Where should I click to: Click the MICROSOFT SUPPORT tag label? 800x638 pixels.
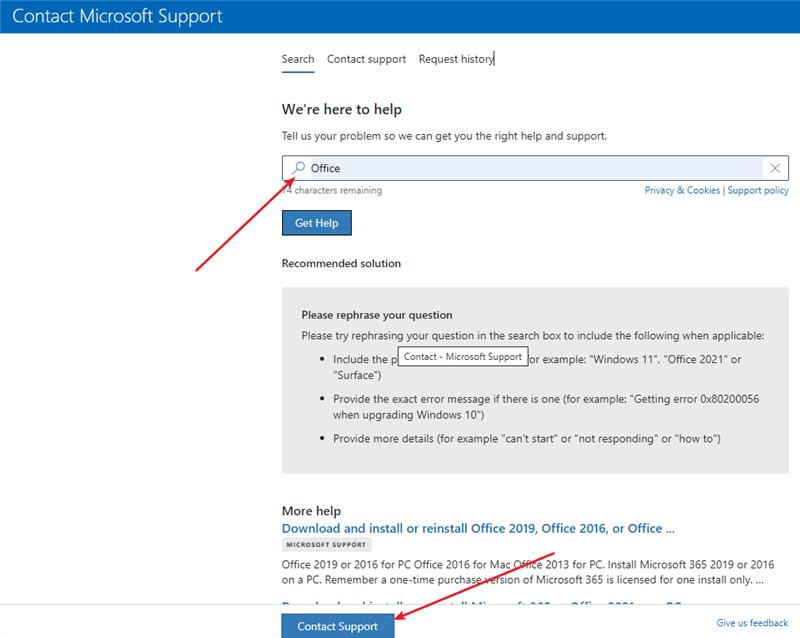tap(327, 545)
